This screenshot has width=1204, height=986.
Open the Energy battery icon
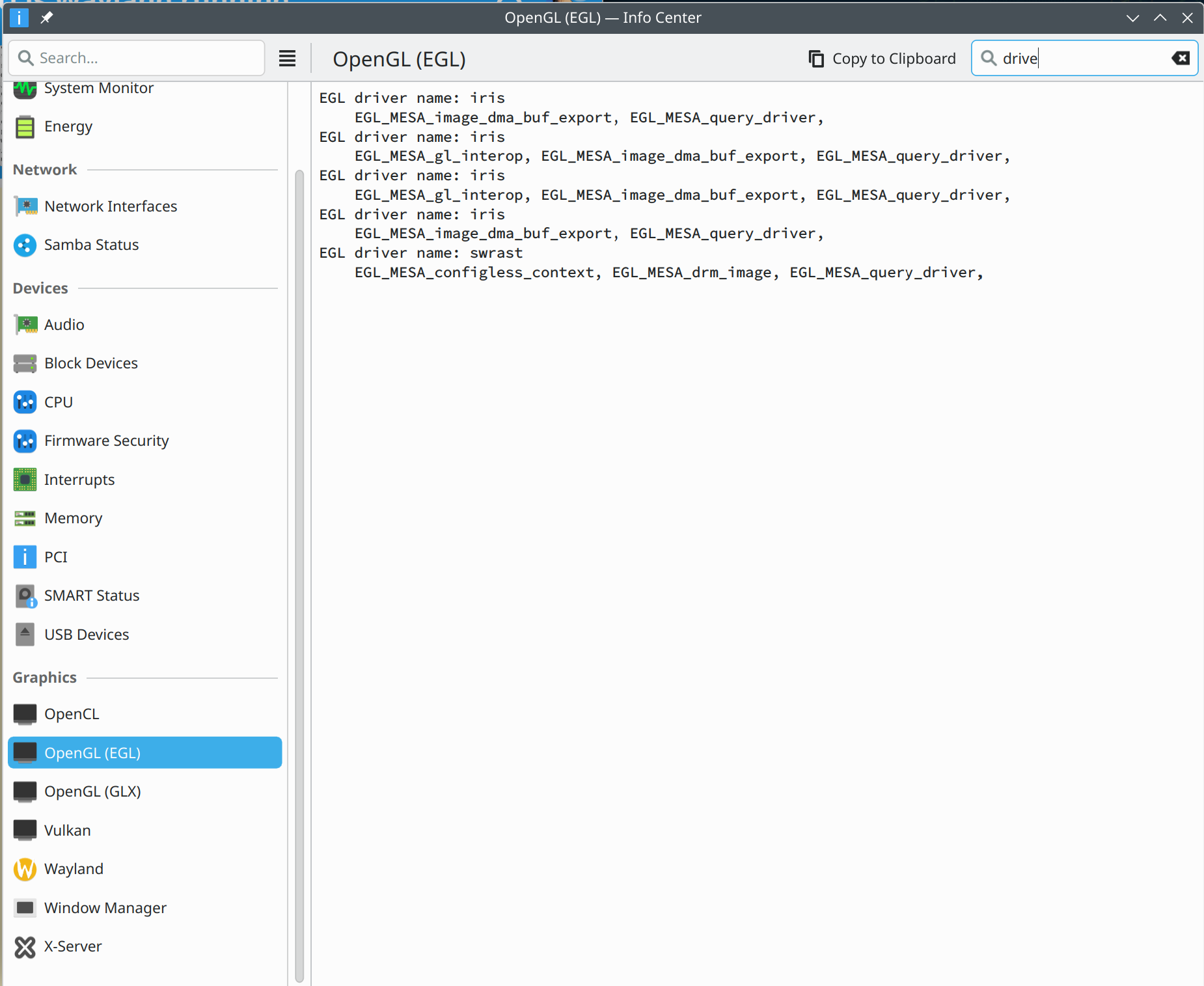tap(25, 127)
